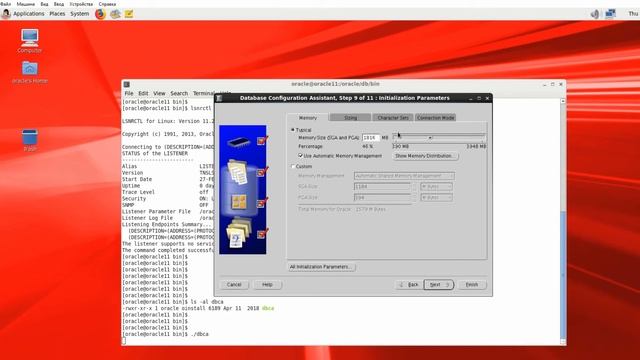Launch the Firefox browser from the panel

(x=100, y=14)
